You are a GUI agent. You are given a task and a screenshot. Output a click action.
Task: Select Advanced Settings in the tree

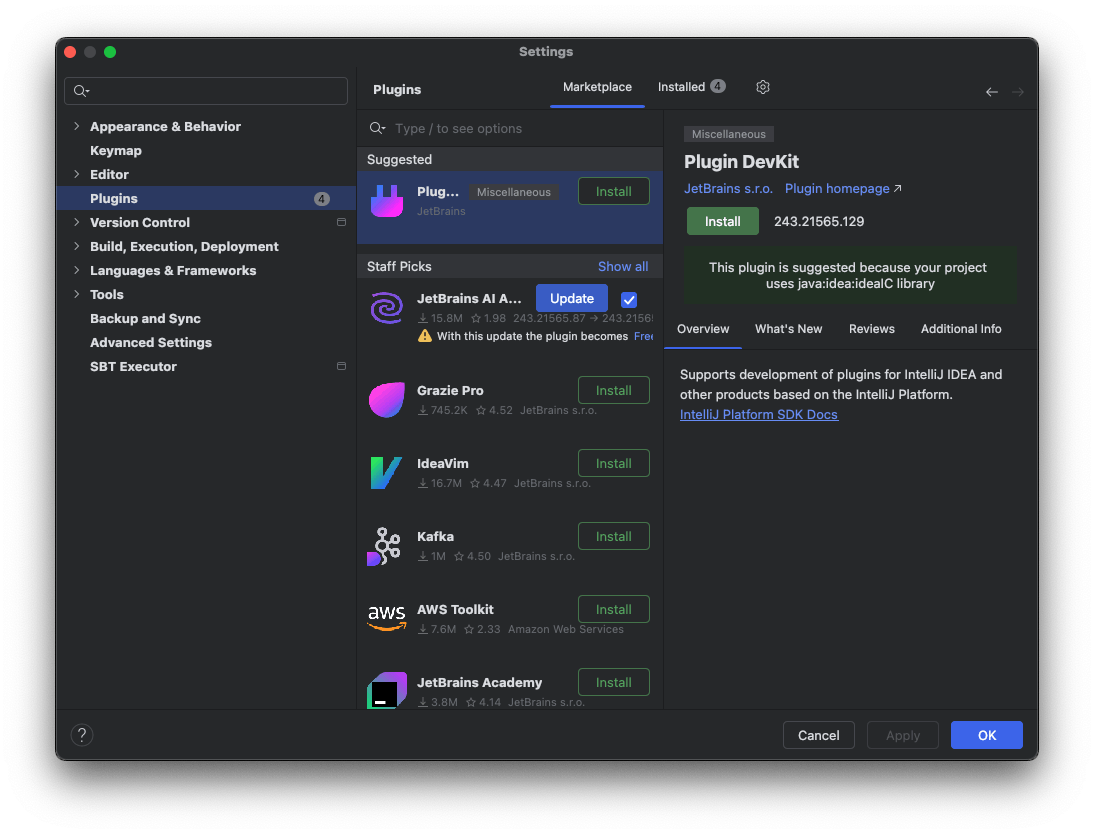(207, 343)
